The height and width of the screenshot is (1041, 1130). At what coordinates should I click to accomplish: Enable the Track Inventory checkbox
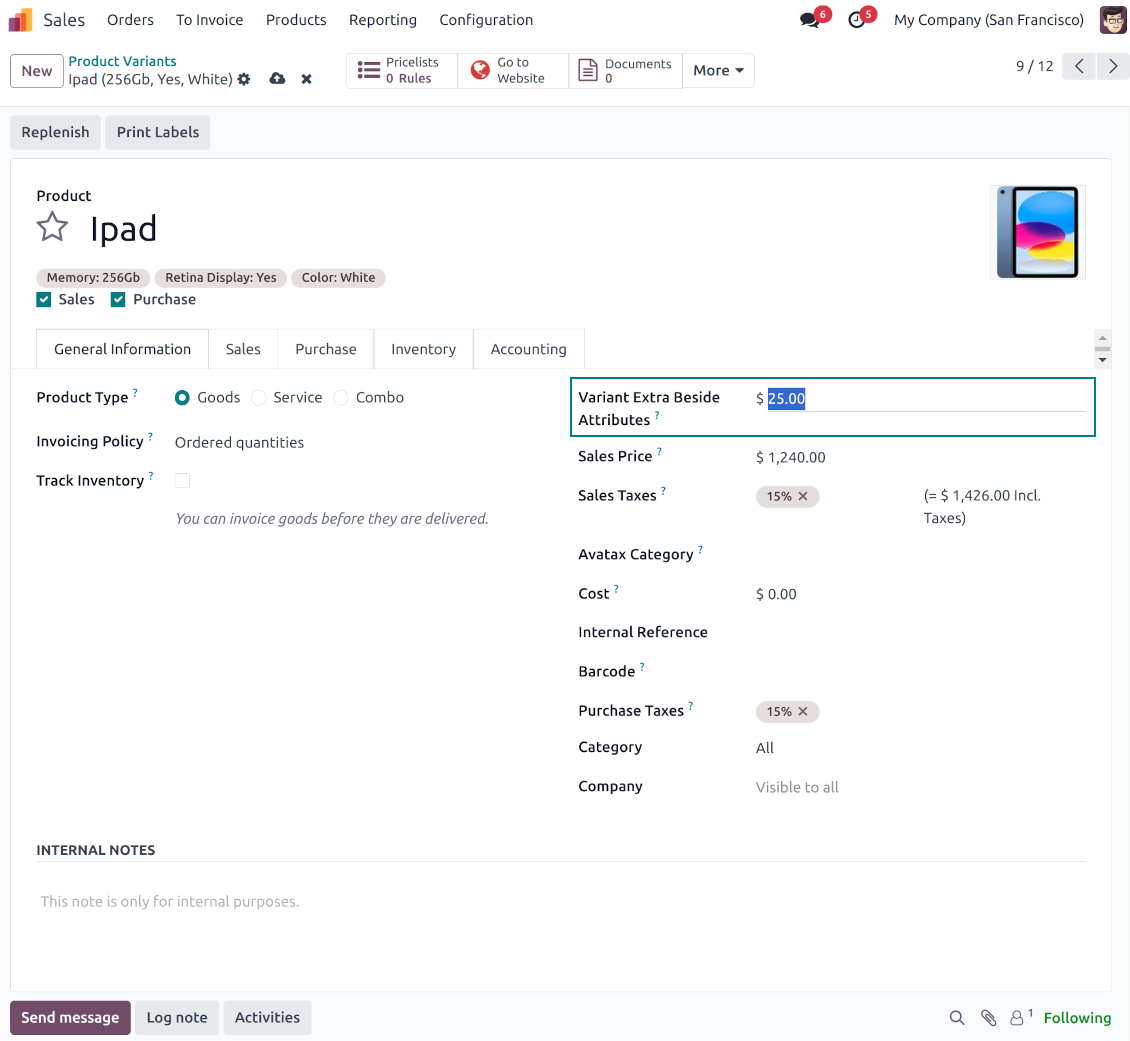click(x=182, y=481)
